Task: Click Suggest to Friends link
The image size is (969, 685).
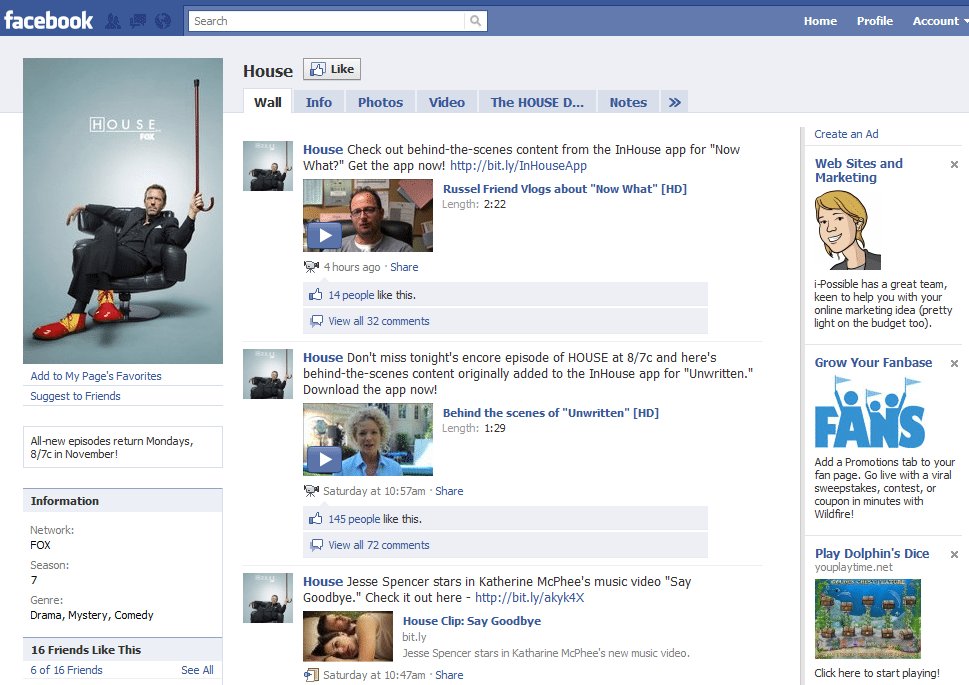Action: pos(75,396)
